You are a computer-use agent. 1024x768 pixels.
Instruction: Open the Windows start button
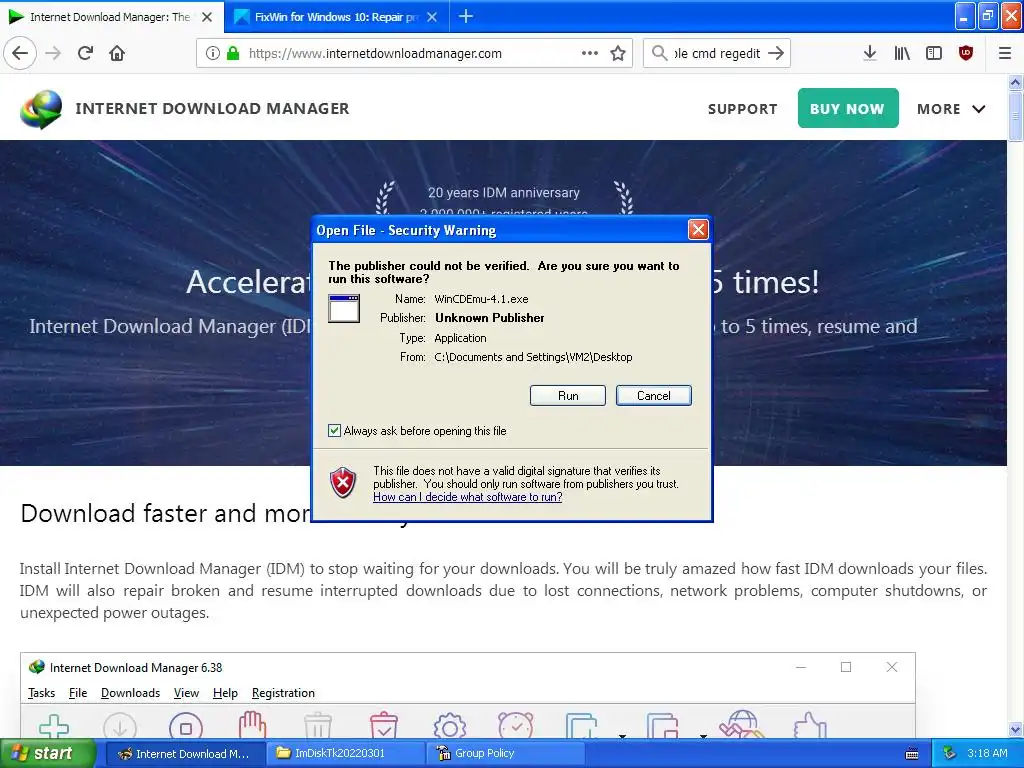point(47,753)
